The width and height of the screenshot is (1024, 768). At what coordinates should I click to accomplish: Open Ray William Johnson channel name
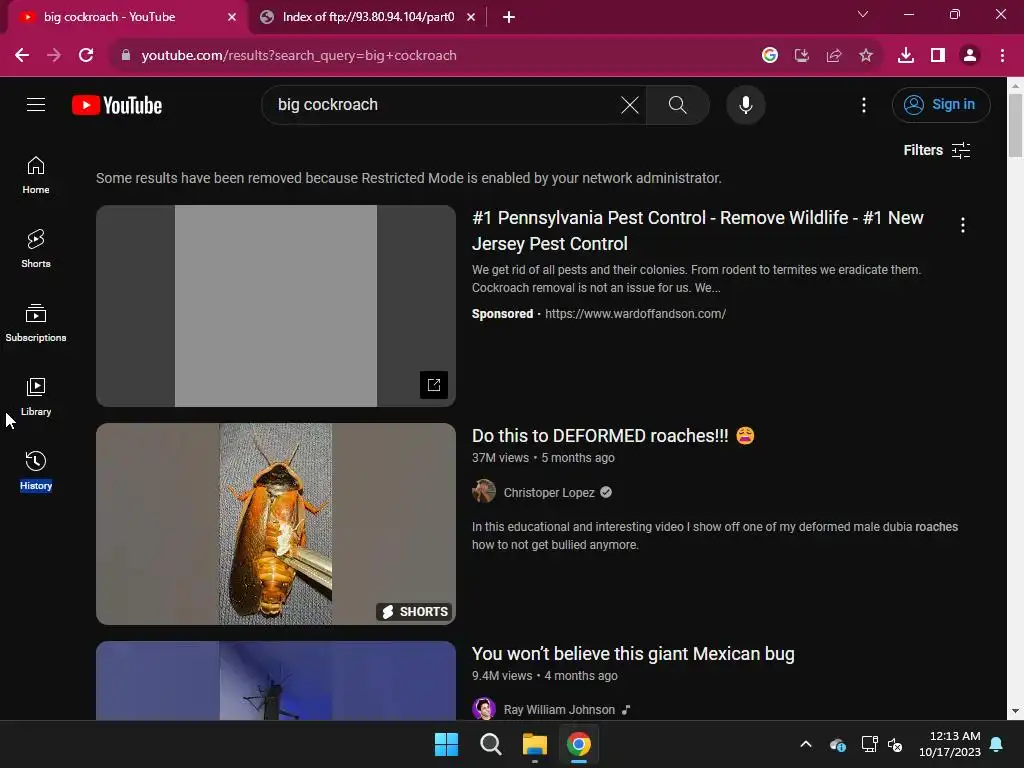(x=559, y=709)
